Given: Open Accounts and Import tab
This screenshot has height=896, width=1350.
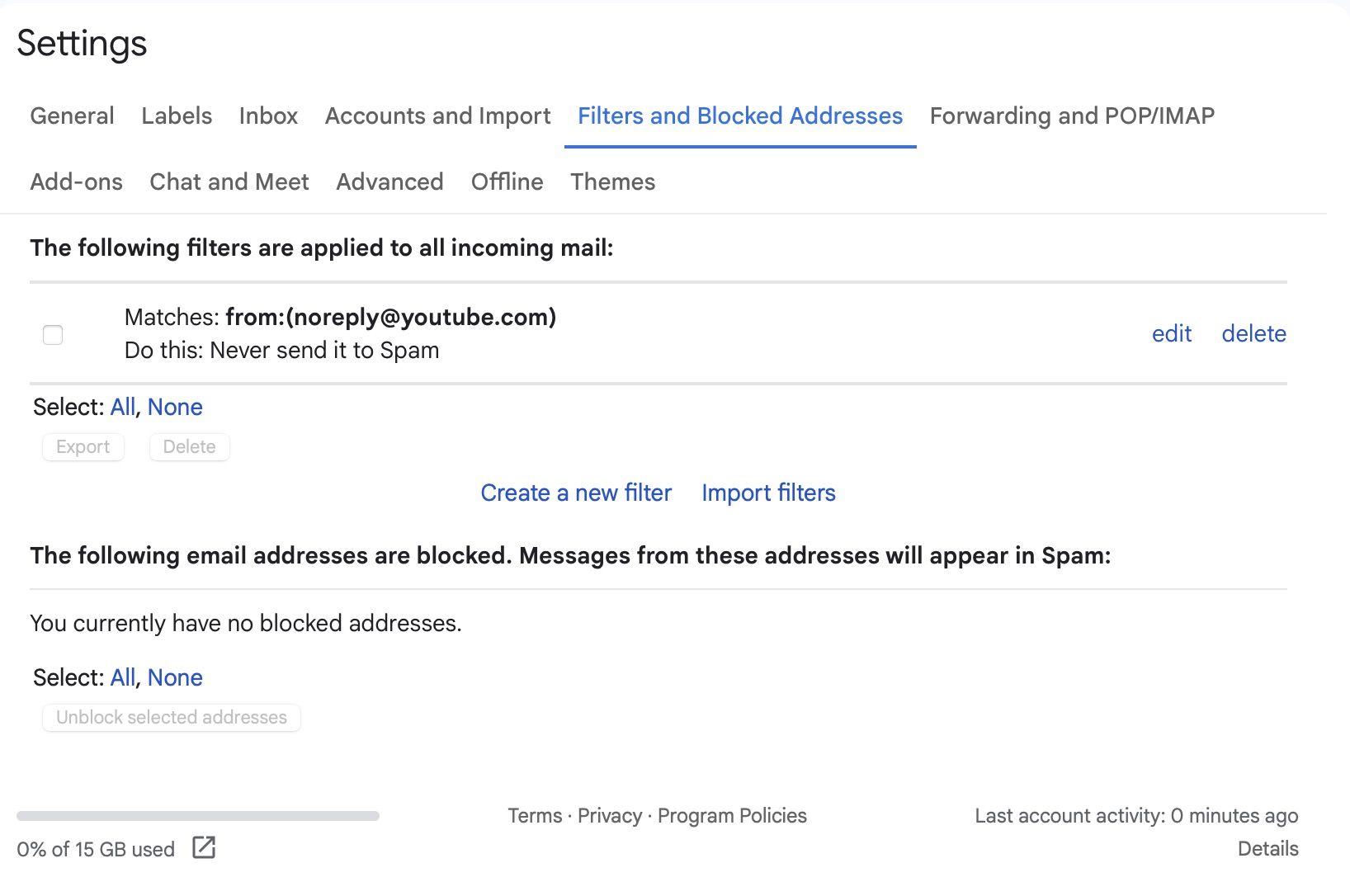Looking at the screenshot, I should [437, 116].
